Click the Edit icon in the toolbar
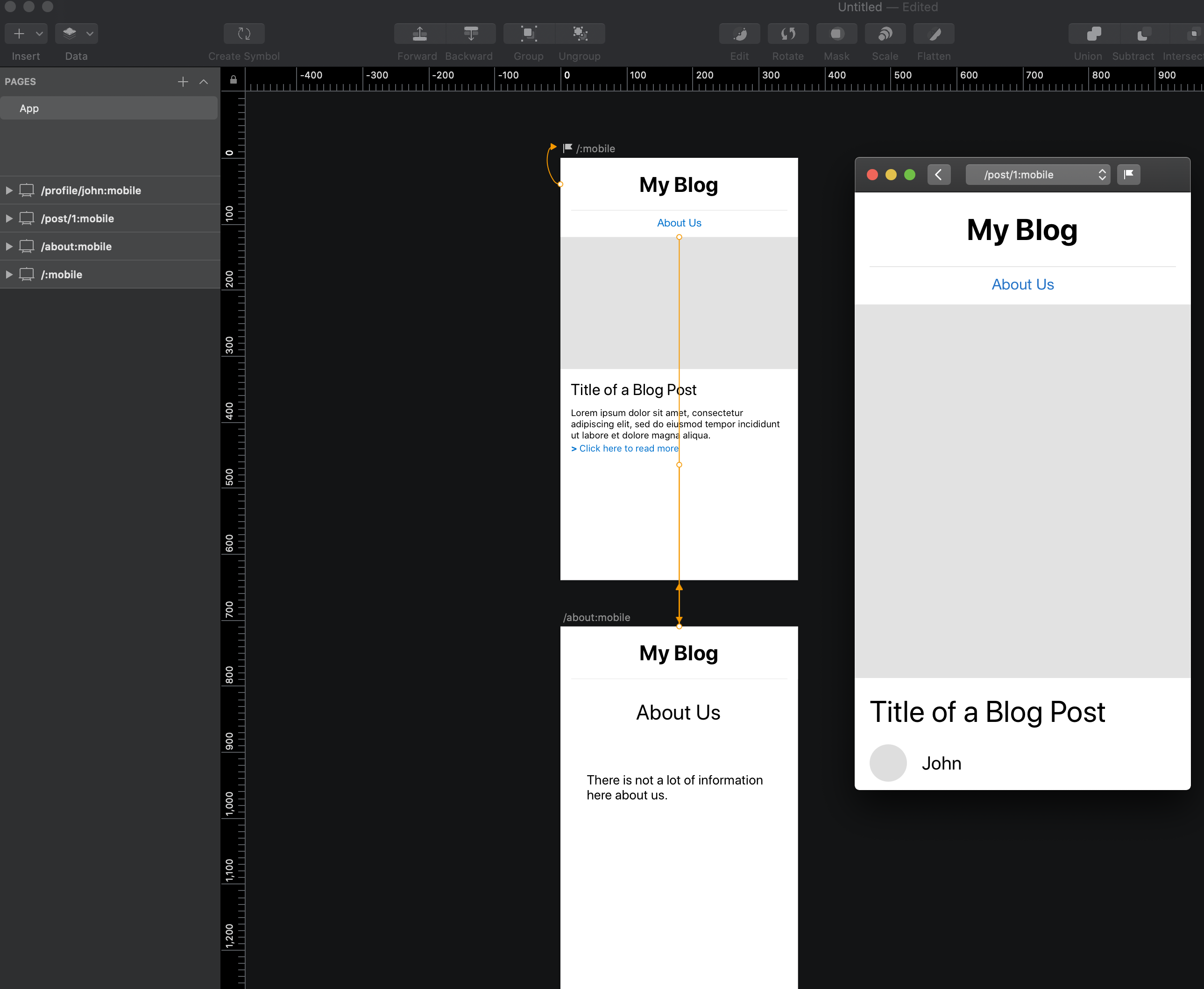 739,33
